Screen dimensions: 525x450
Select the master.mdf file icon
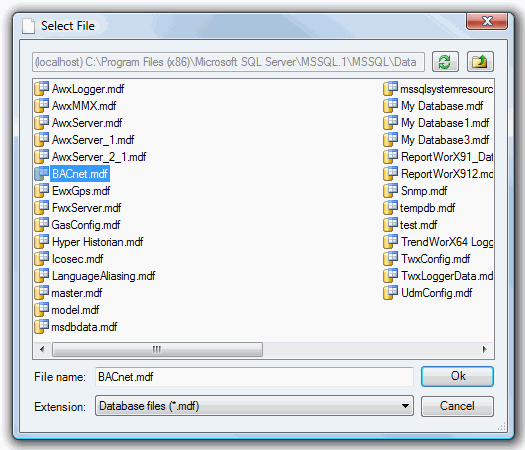click(x=42, y=293)
